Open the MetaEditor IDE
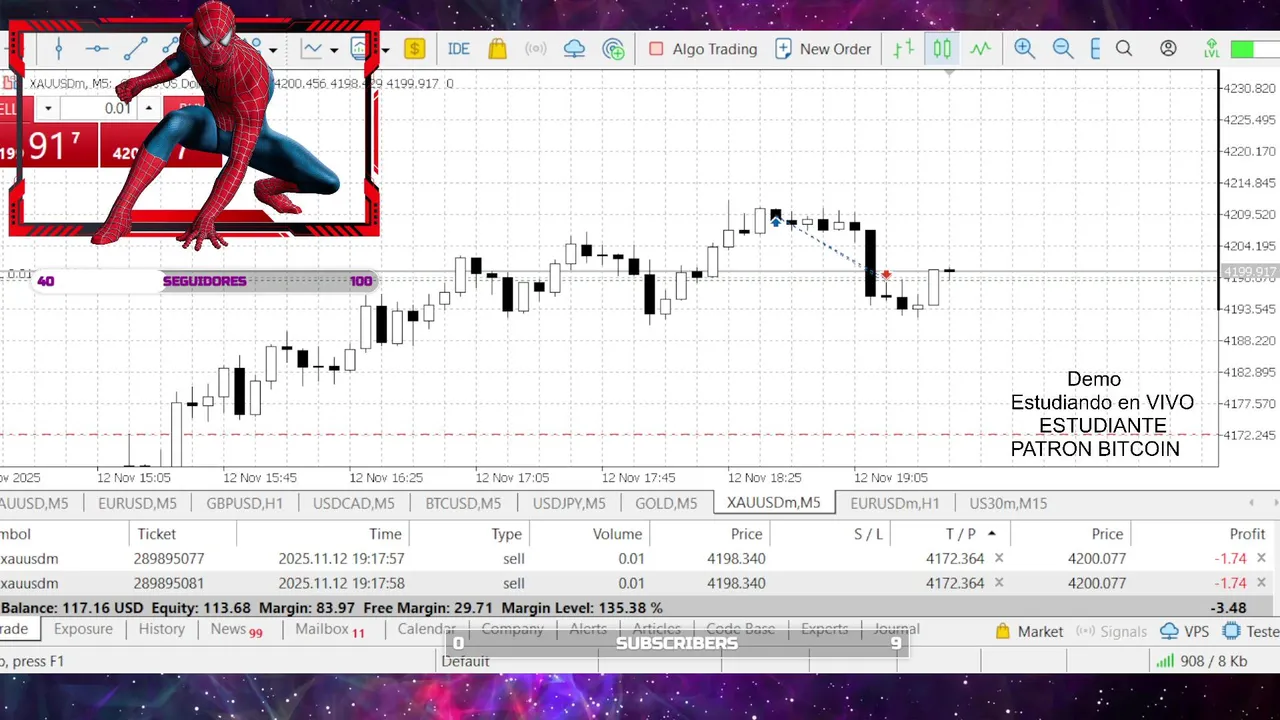 459,48
